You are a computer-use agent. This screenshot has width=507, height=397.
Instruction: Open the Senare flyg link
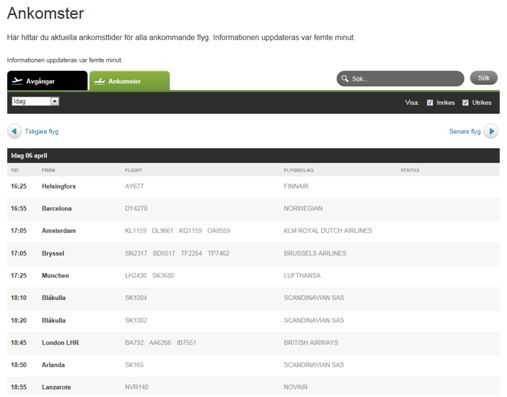[465, 131]
